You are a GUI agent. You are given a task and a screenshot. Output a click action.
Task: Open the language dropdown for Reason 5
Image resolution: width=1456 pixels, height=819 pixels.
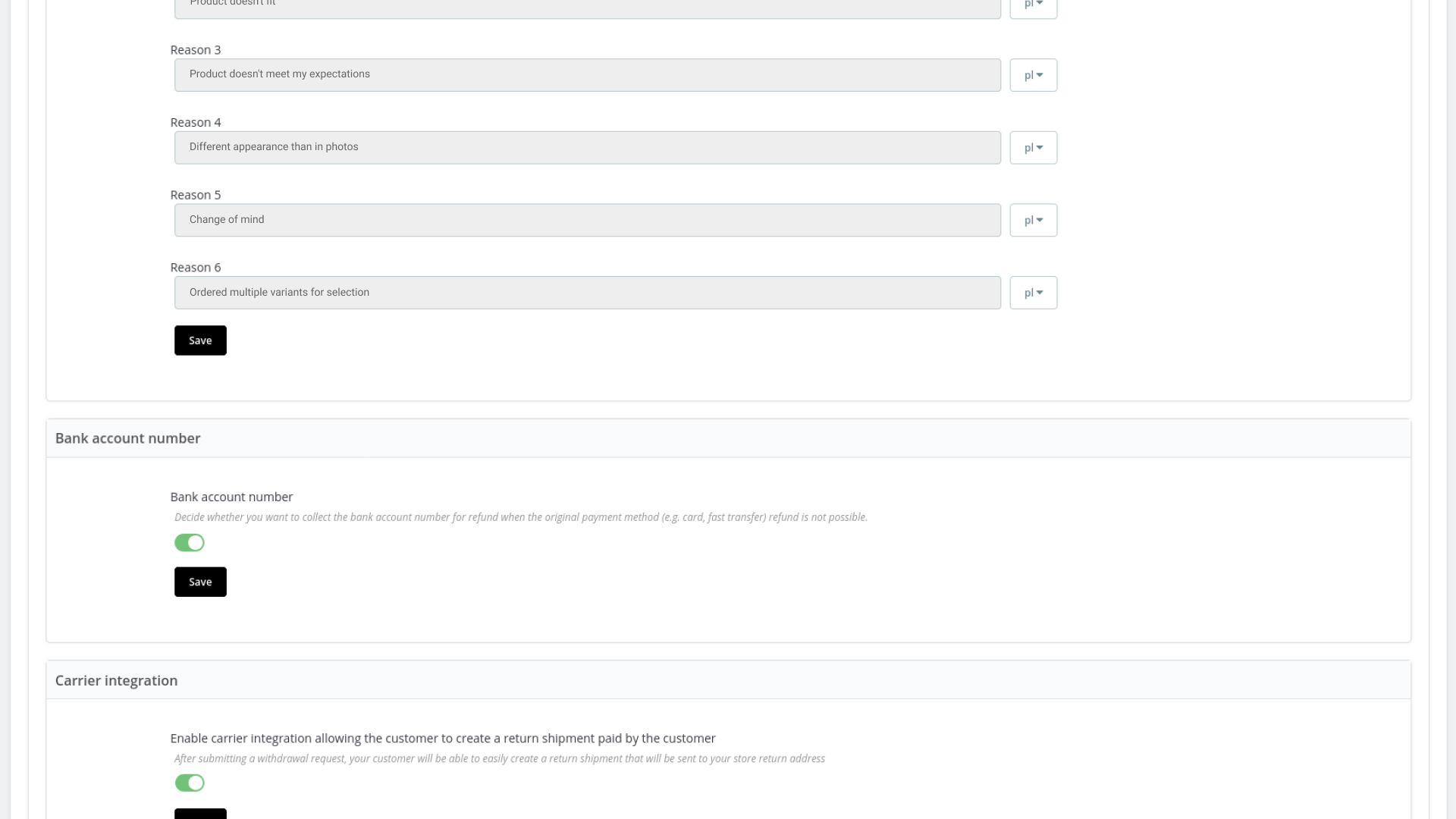tap(1033, 219)
